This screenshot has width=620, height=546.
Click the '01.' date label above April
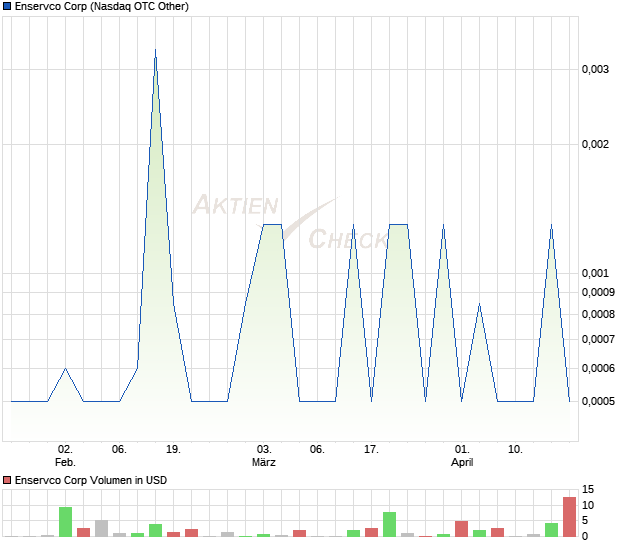tap(462, 450)
